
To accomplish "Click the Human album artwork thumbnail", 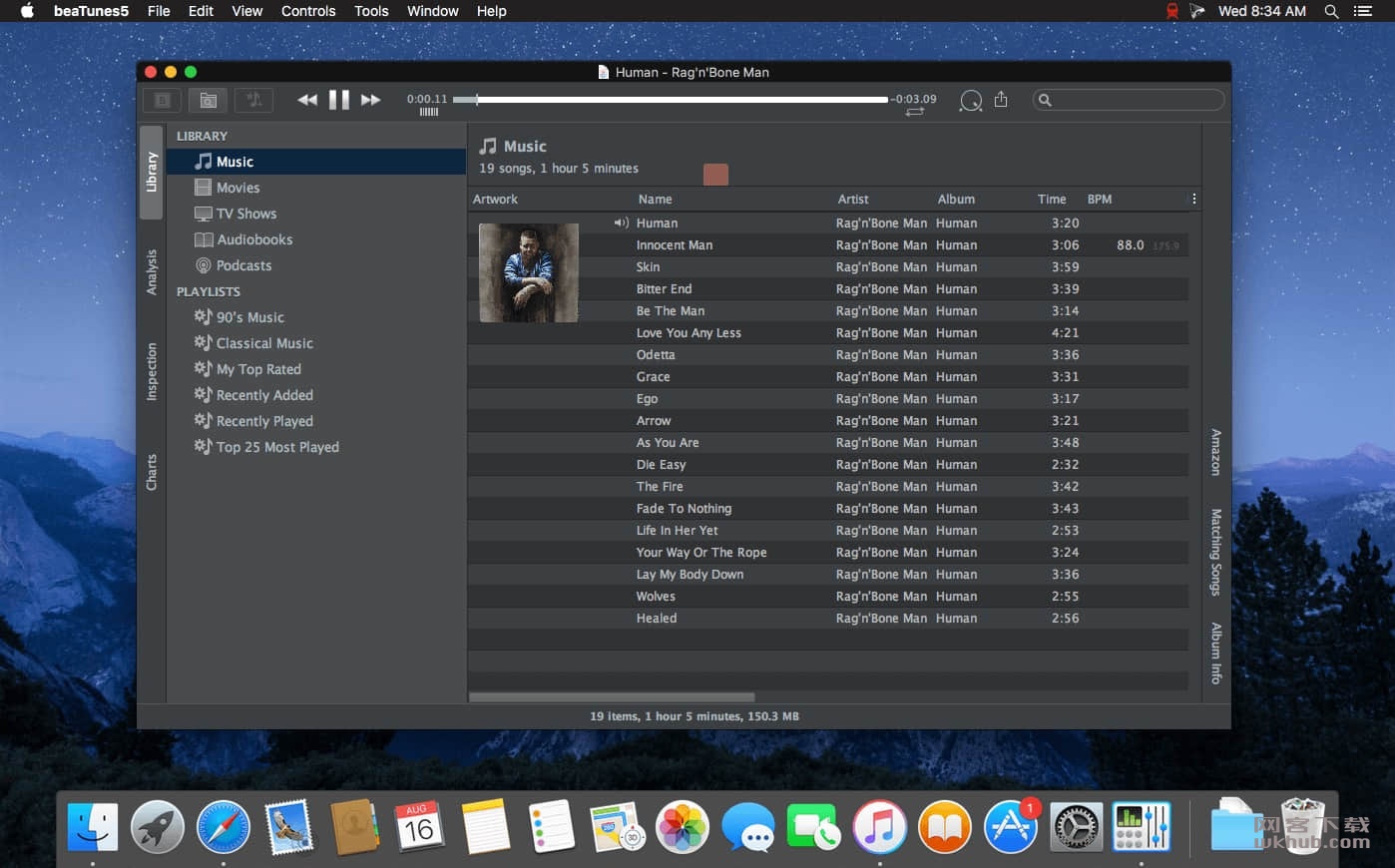I will coord(529,272).
